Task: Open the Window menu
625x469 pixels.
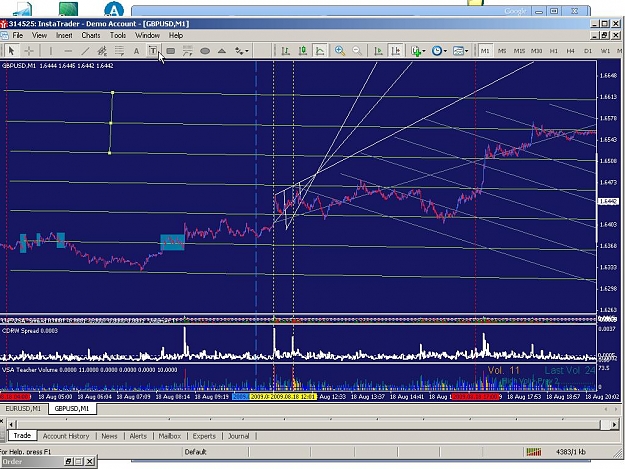Action: [147, 35]
